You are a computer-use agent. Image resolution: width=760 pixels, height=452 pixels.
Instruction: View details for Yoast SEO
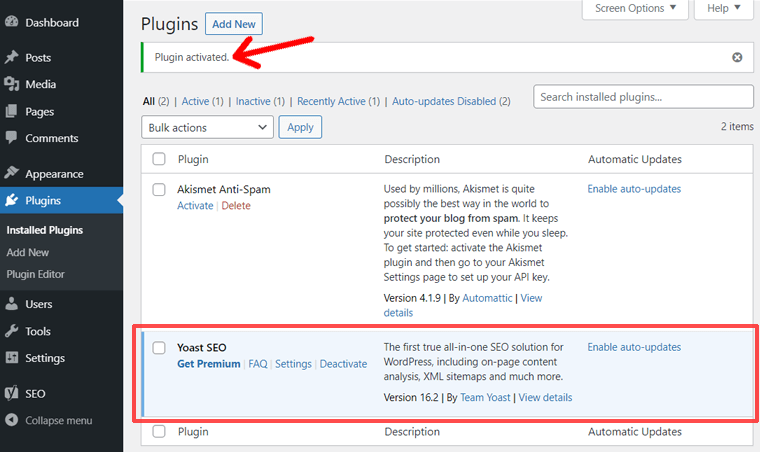point(545,397)
